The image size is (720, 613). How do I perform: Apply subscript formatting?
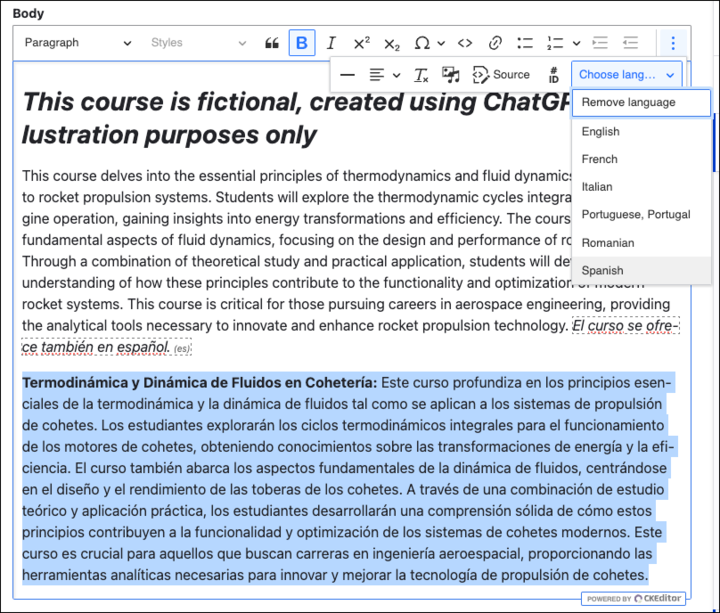click(392, 44)
